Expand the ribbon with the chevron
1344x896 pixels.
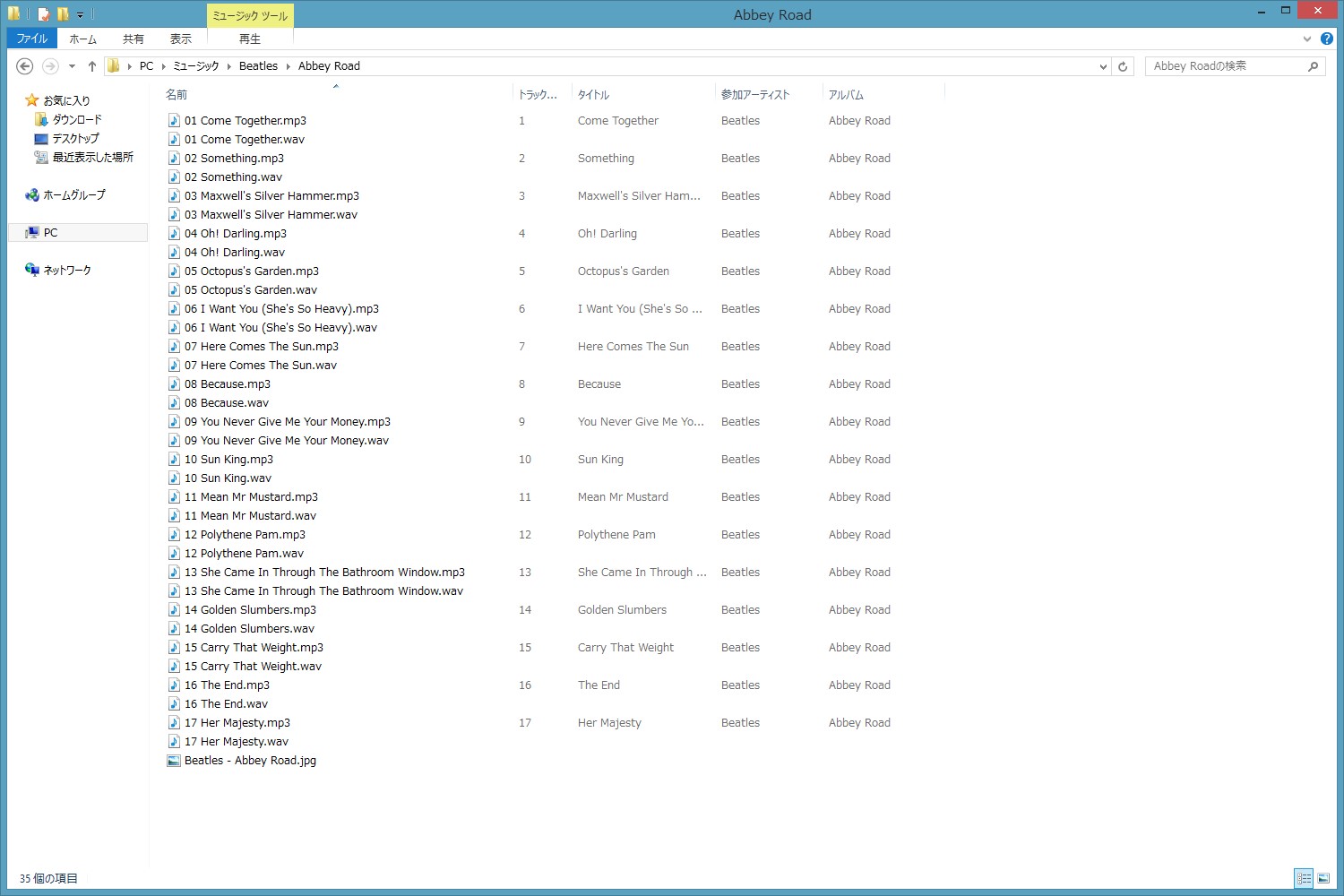tap(1307, 39)
